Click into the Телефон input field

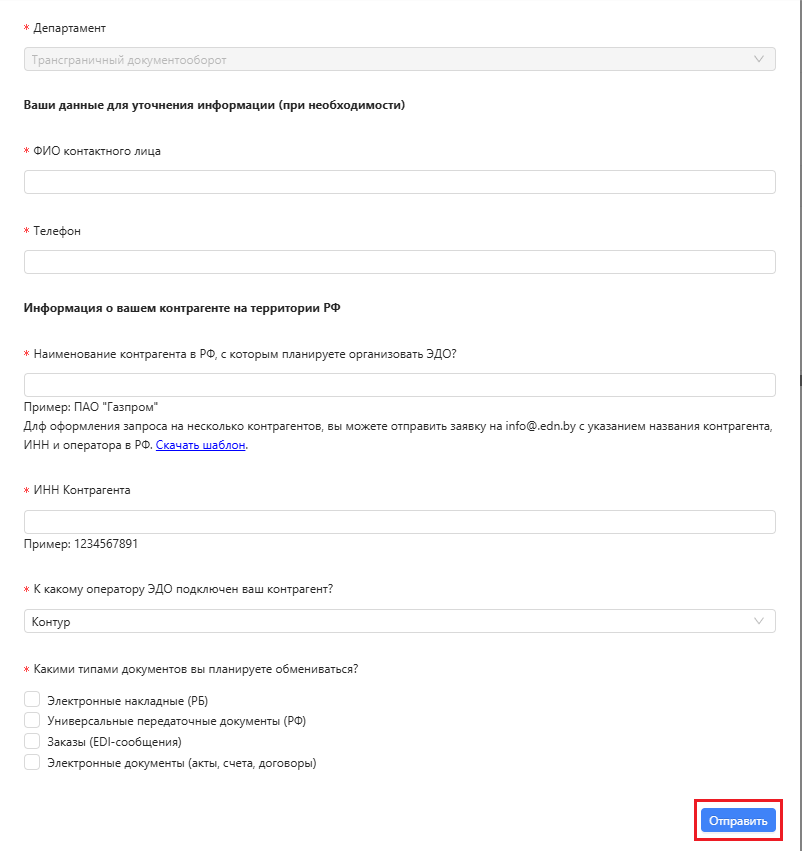tap(399, 262)
